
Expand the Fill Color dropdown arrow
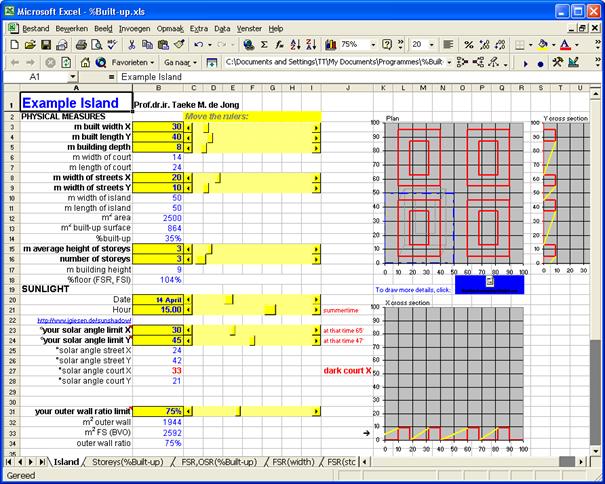point(553,45)
